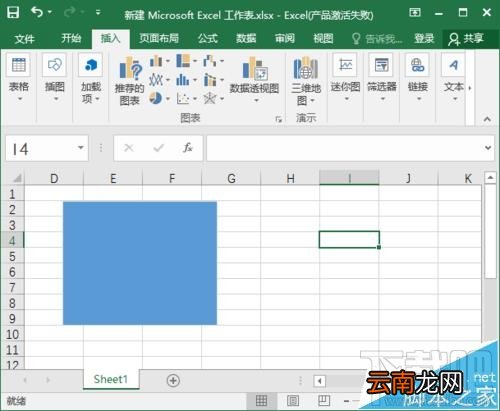Select the Sheet1 tab
This screenshot has height=411, width=500.
(111, 379)
